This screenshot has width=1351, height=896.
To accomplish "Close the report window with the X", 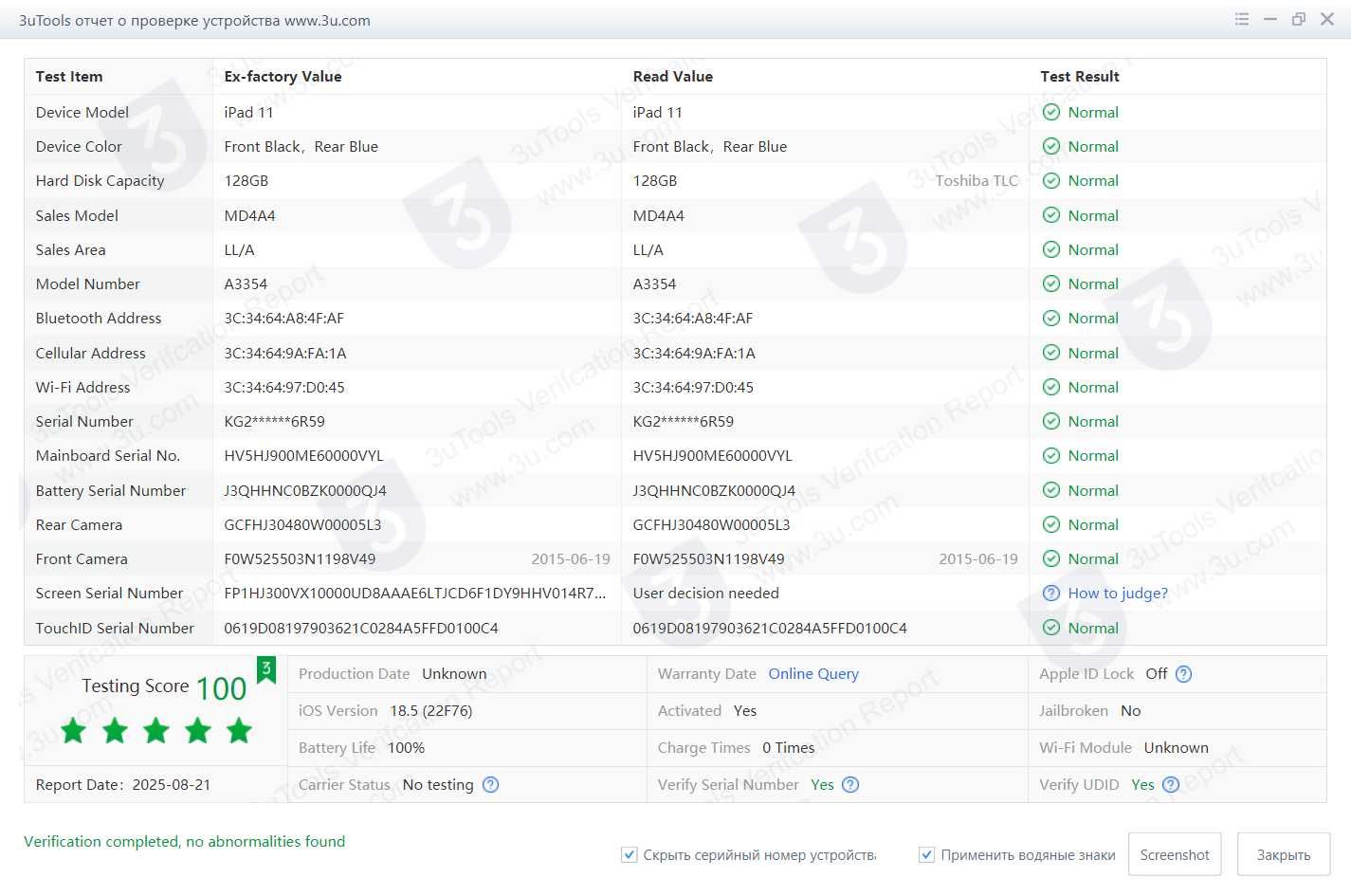I will coord(1327,19).
